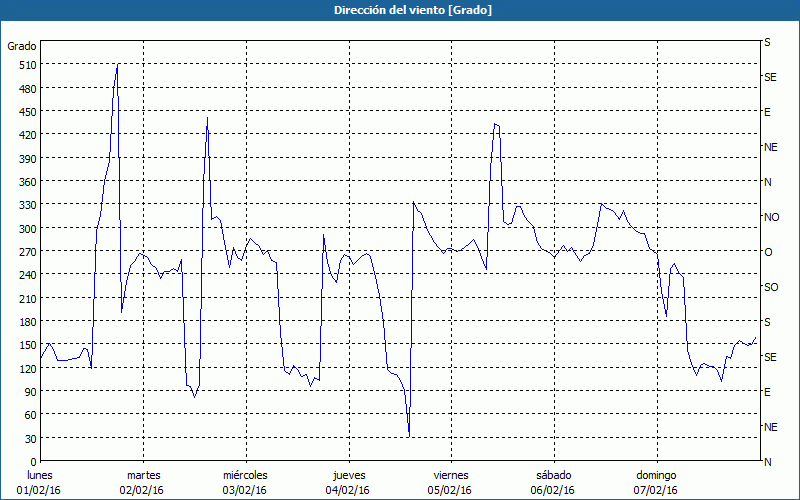Click the 'lunes 01/02/16' date label
The image size is (800, 500).
pyautogui.click(x=40, y=482)
